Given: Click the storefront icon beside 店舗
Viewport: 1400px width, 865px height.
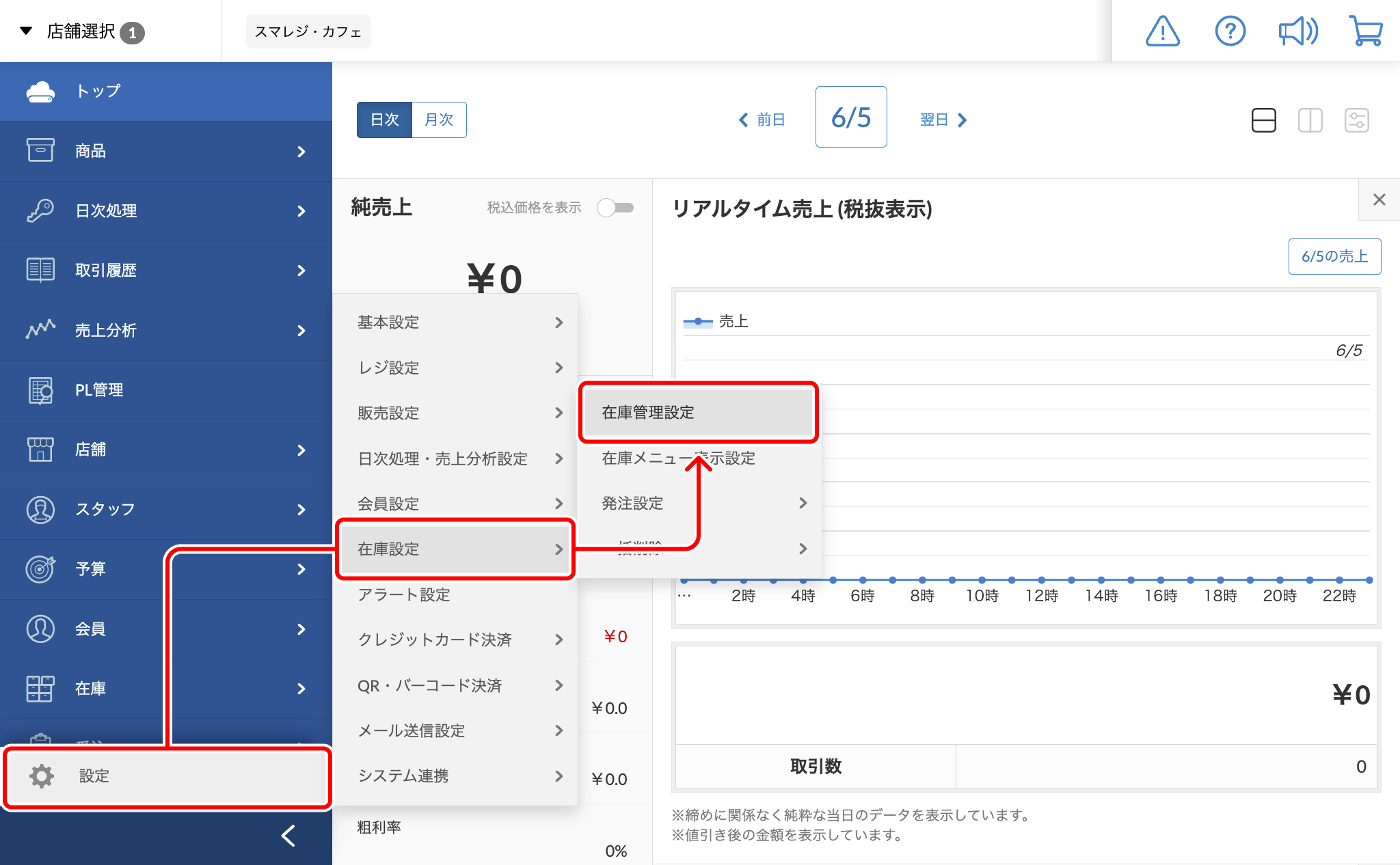Looking at the screenshot, I should [40, 450].
